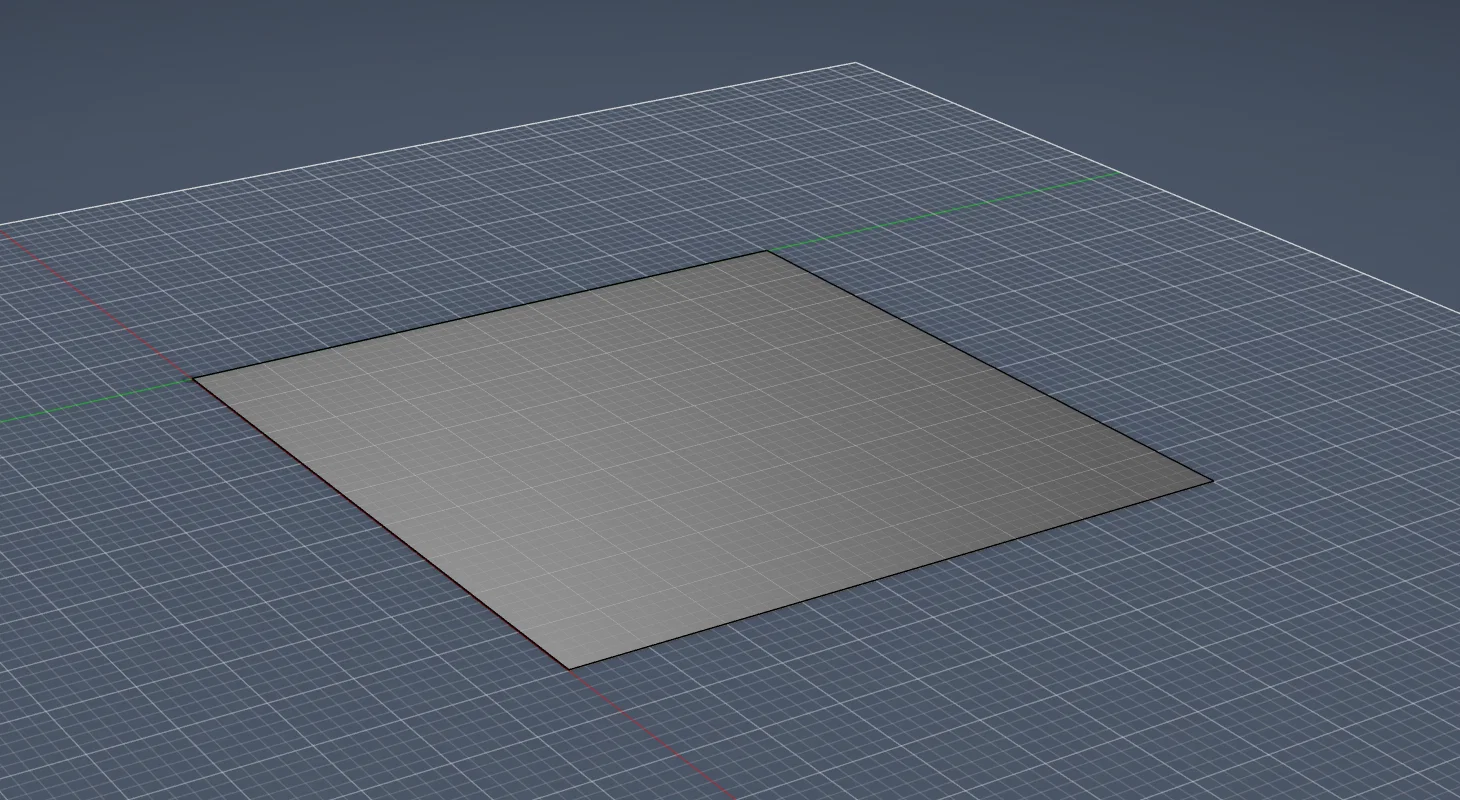Image resolution: width=1460 pixels, height=800 pixels.
Task: Click the plane's nearest corner vertex
Action: pos(570,667)
